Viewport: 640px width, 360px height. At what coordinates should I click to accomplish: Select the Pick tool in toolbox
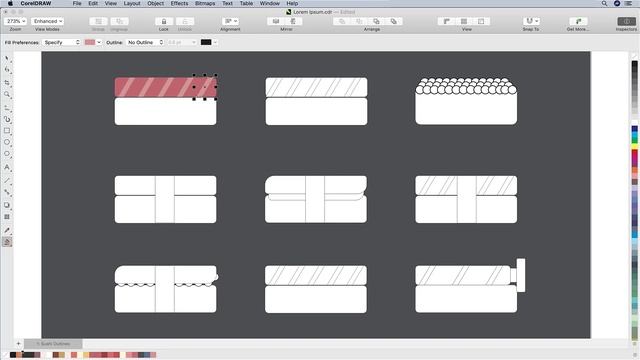[7, 58]
